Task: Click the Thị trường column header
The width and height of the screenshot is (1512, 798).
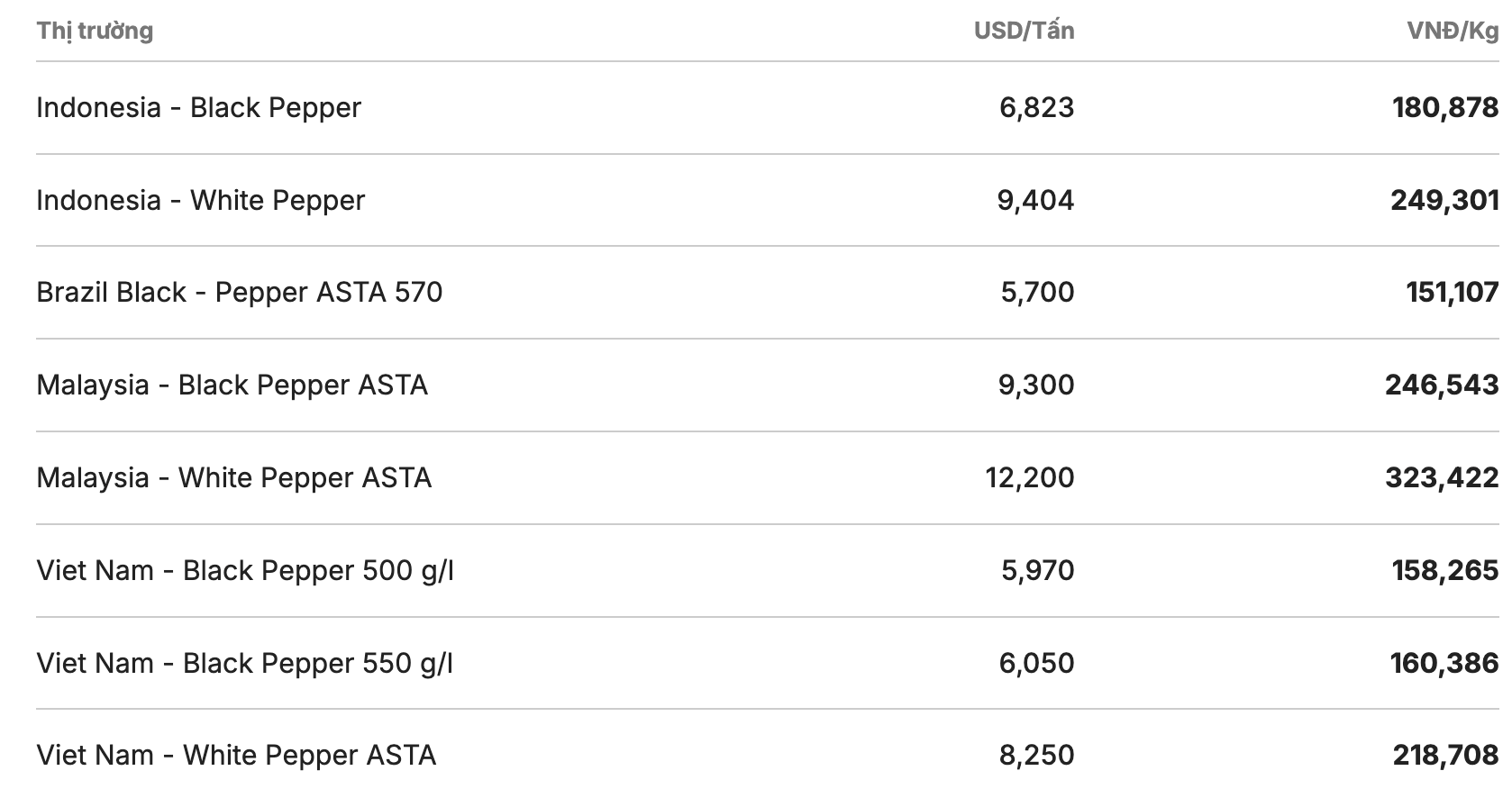Action: [95, 31]
